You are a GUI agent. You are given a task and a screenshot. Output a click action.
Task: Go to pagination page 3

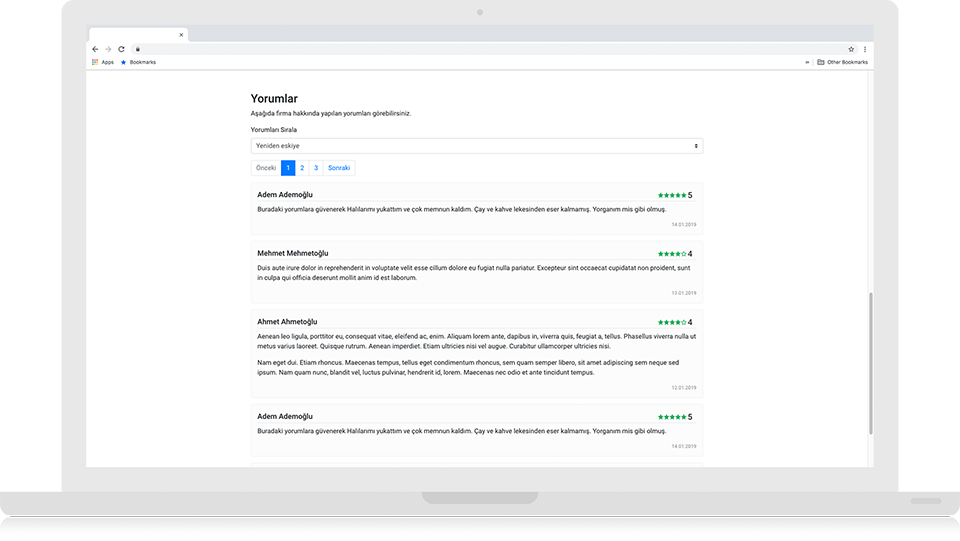tap(316, 168)
